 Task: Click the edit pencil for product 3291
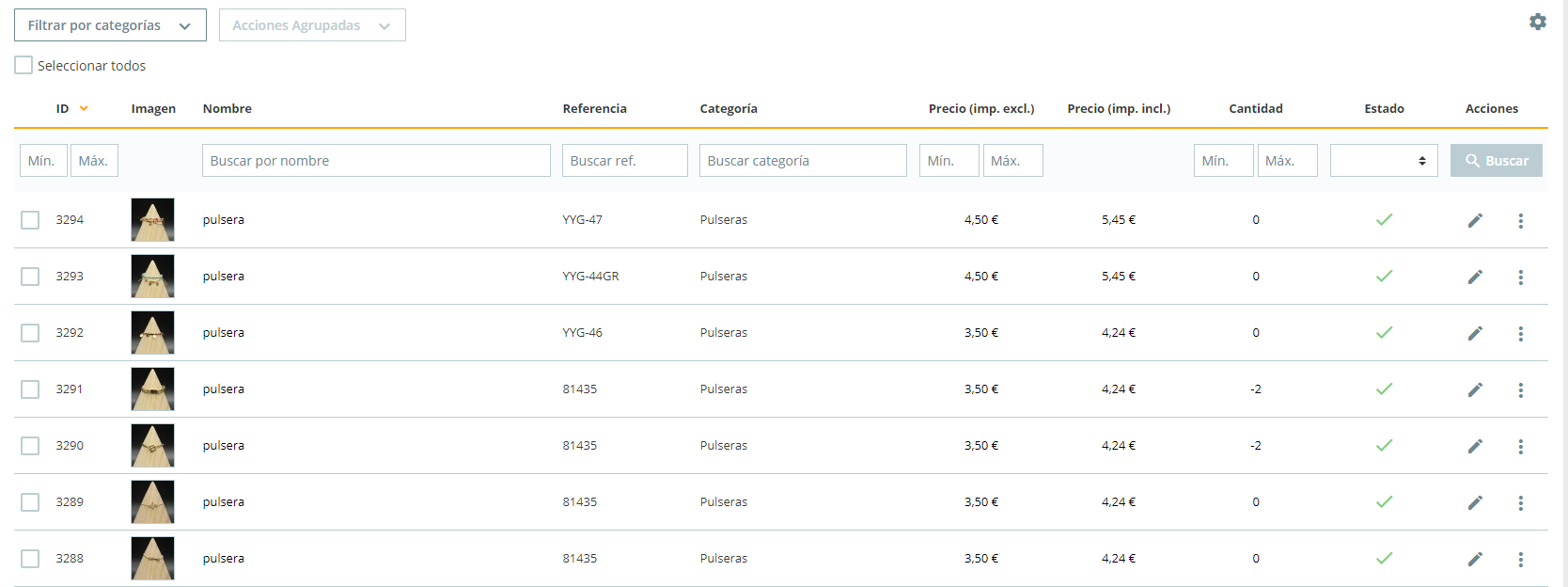point(1475,389)
